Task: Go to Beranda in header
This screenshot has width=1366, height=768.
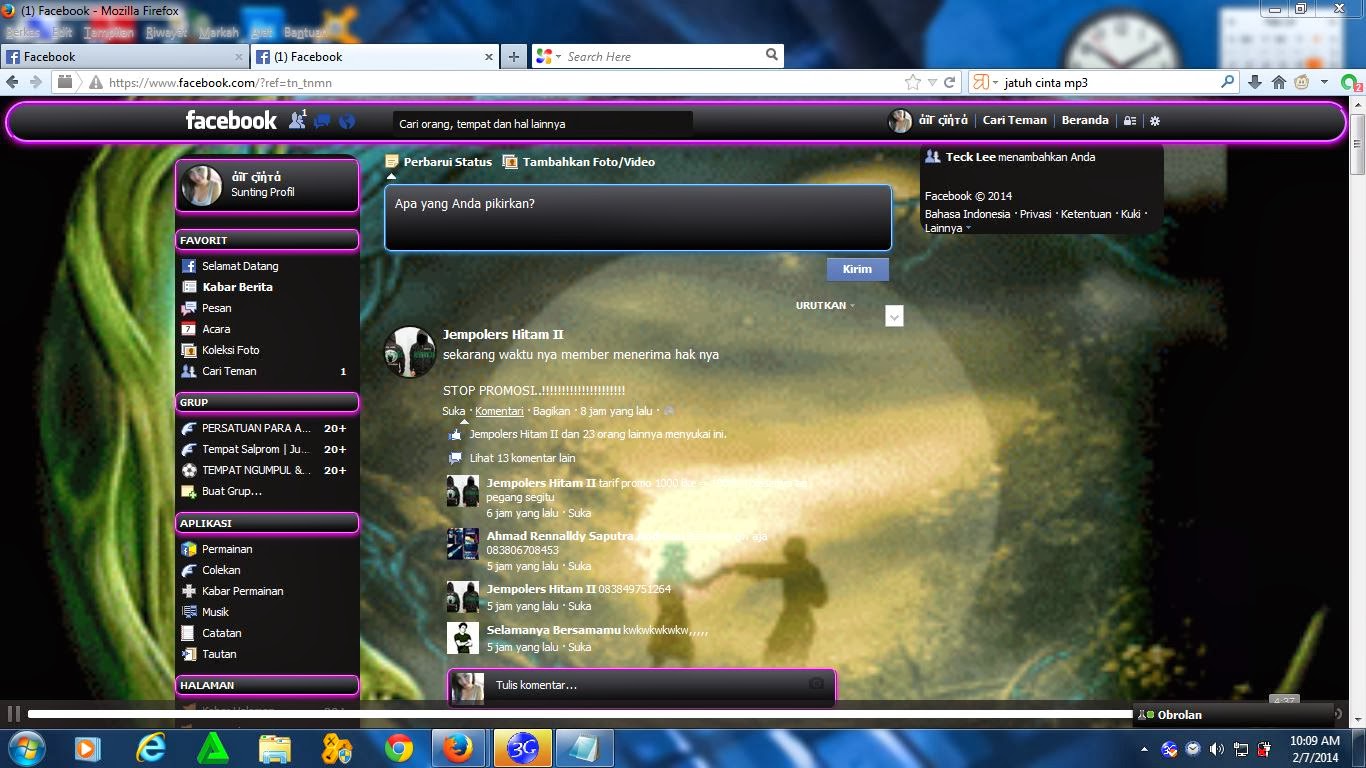Action: point(1085,120)
